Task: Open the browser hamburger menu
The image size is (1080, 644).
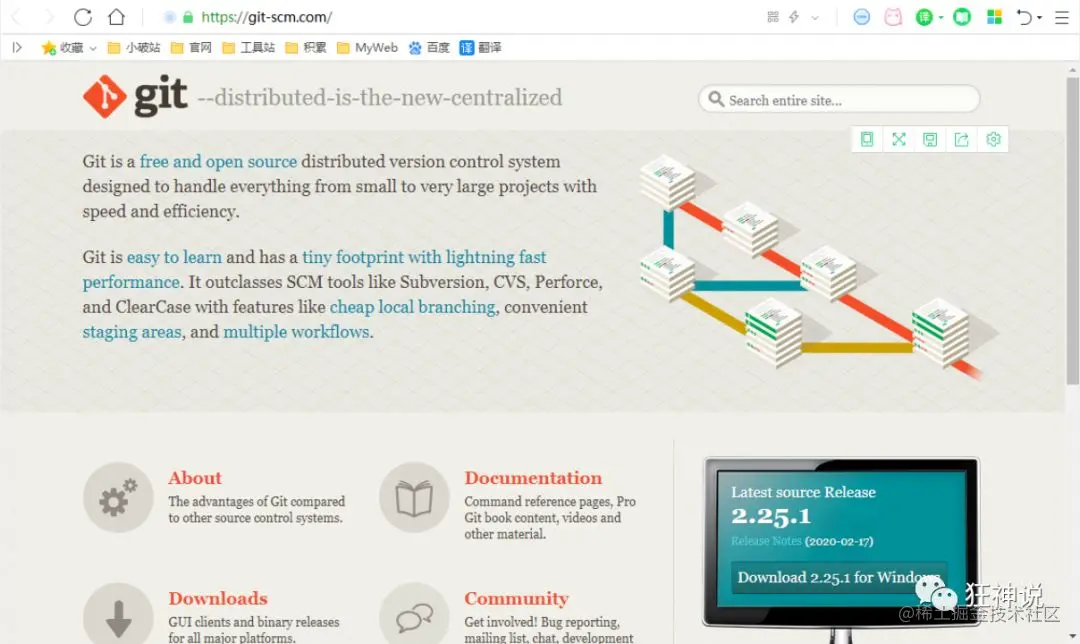Action: pyautogui.click(x=1062, y=18)
